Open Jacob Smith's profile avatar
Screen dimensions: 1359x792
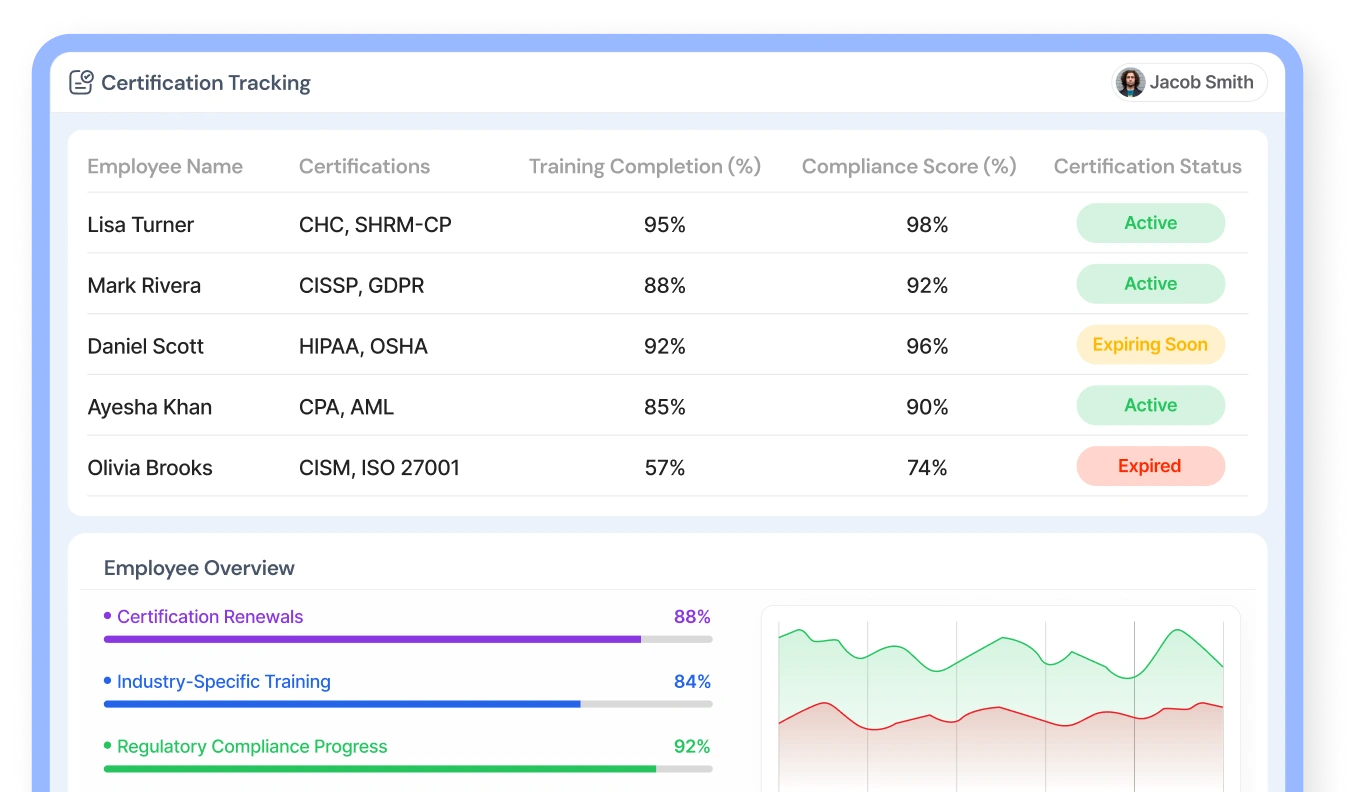point(1131,82)
